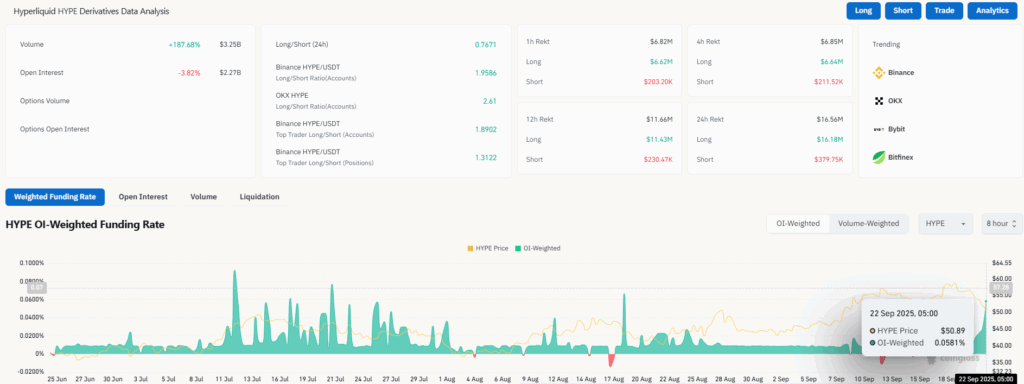Screen dimensions: 1024x384
Task: Select the Weighted Funding Rate tab
Action: [x=55, y=197]
